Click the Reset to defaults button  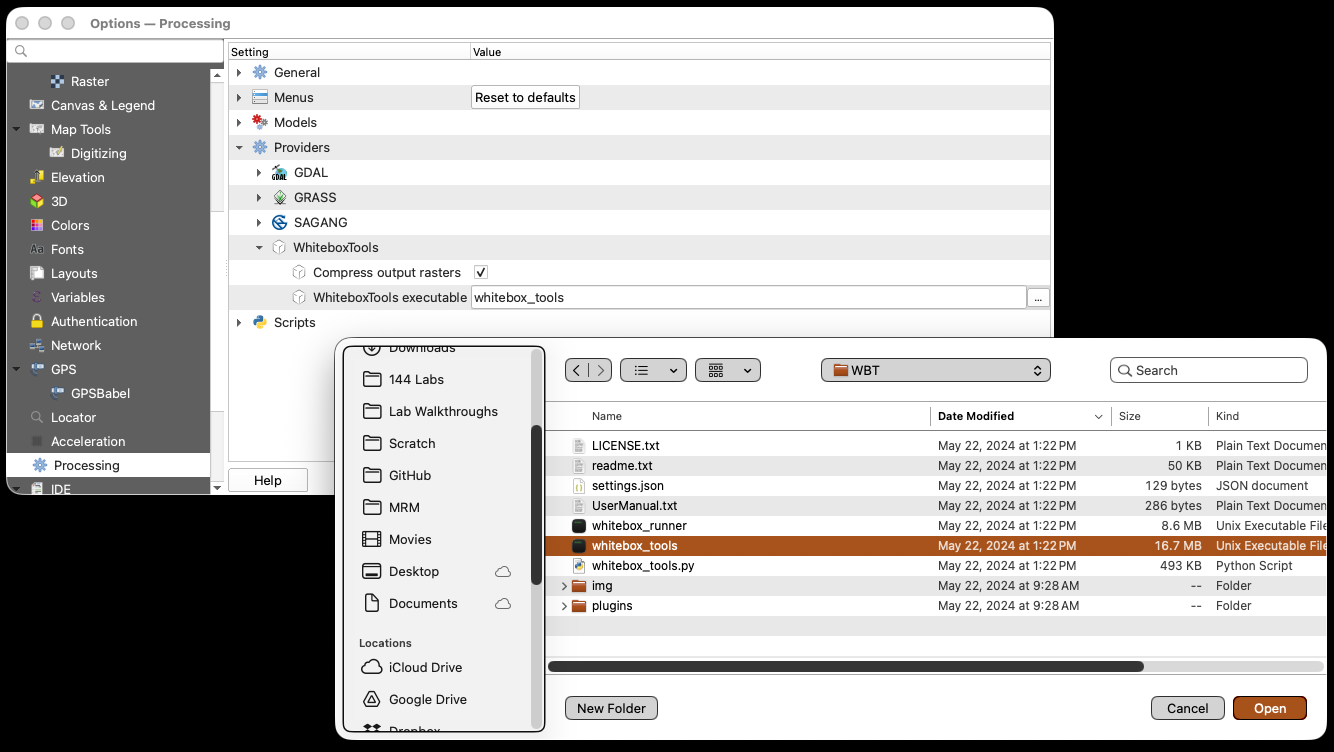(525, 97)
